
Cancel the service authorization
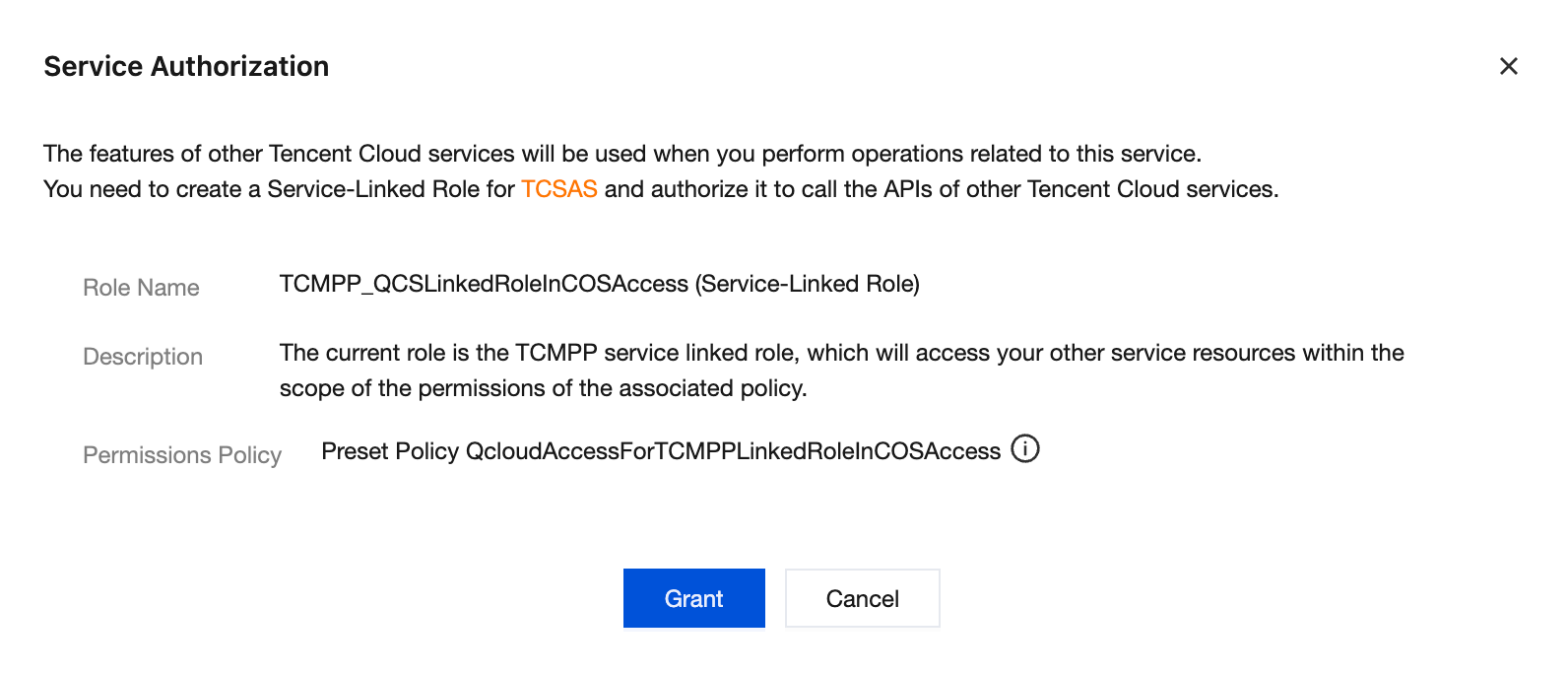tap(862, 598)
